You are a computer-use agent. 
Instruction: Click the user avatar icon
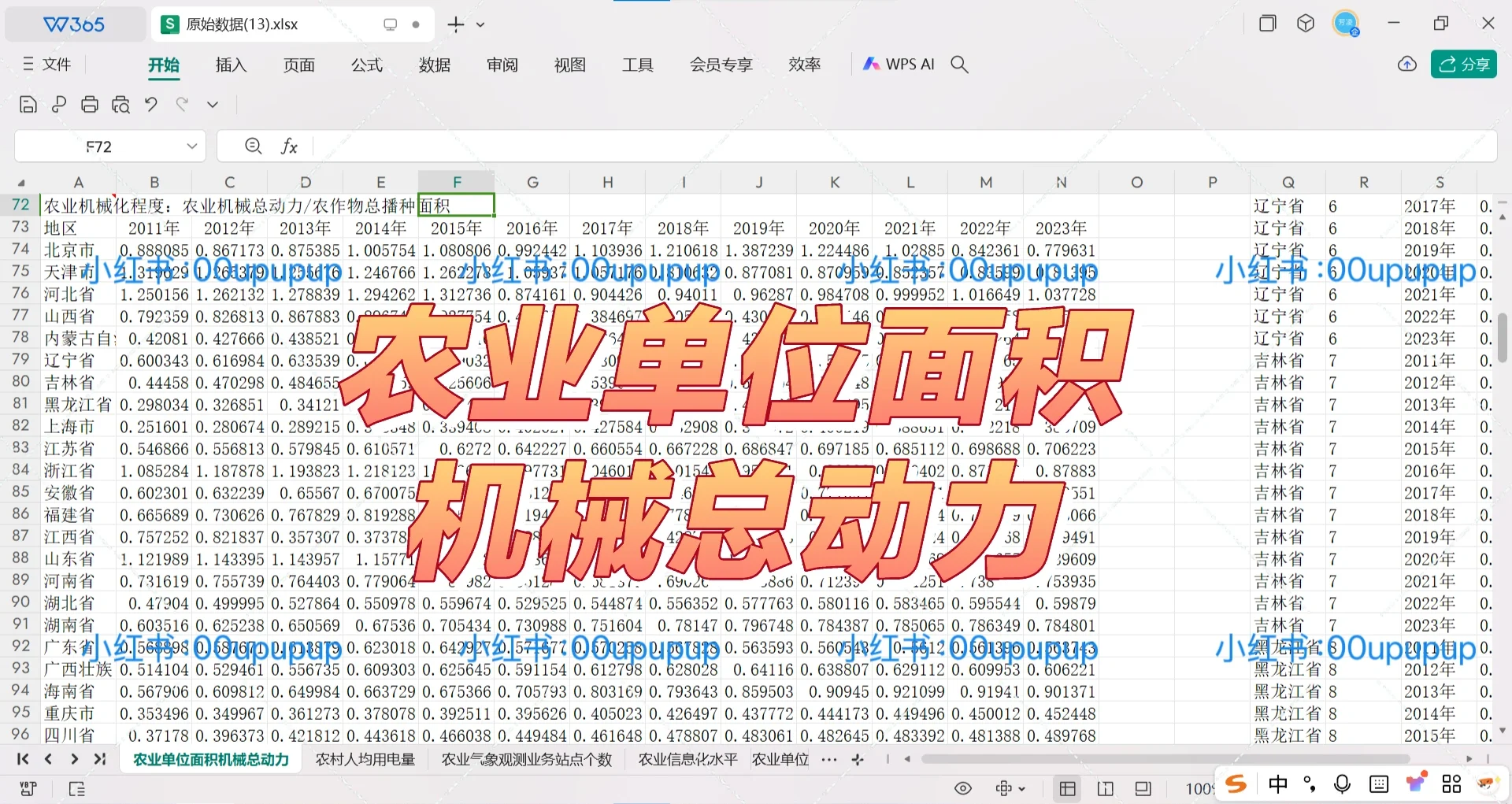pos(1345,24)
